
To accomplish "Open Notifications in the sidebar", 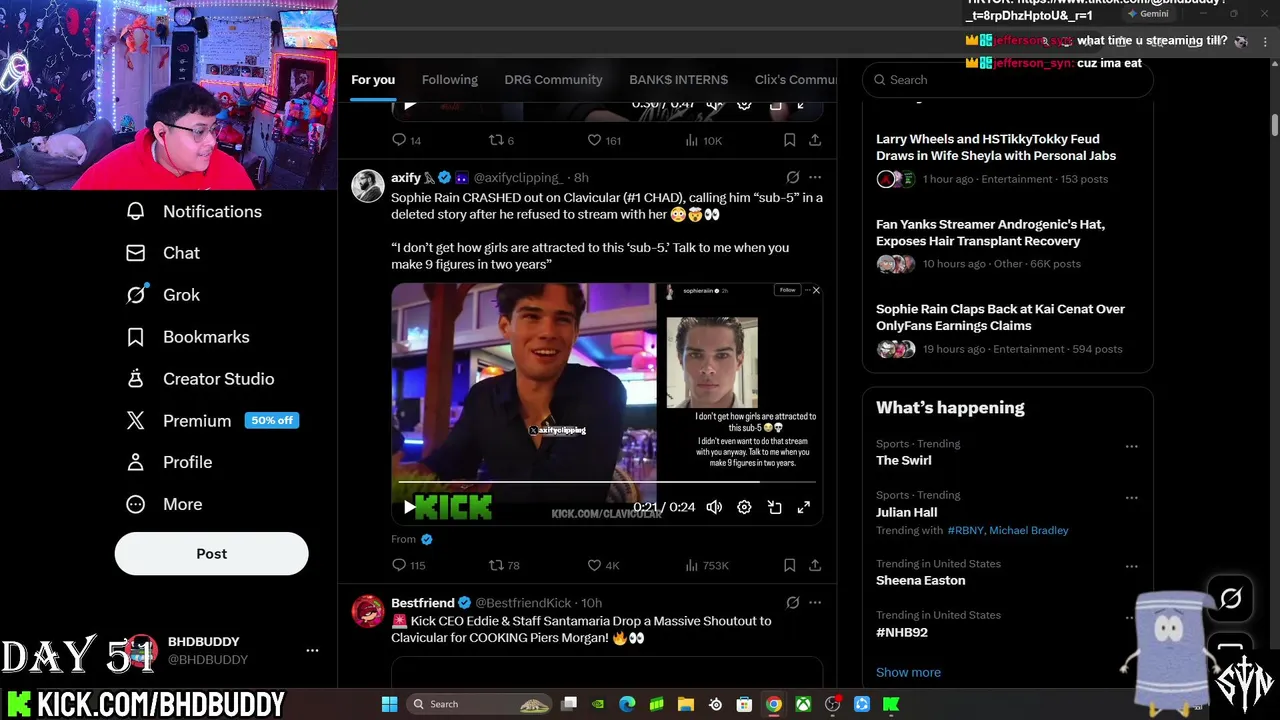I will 194,211.
